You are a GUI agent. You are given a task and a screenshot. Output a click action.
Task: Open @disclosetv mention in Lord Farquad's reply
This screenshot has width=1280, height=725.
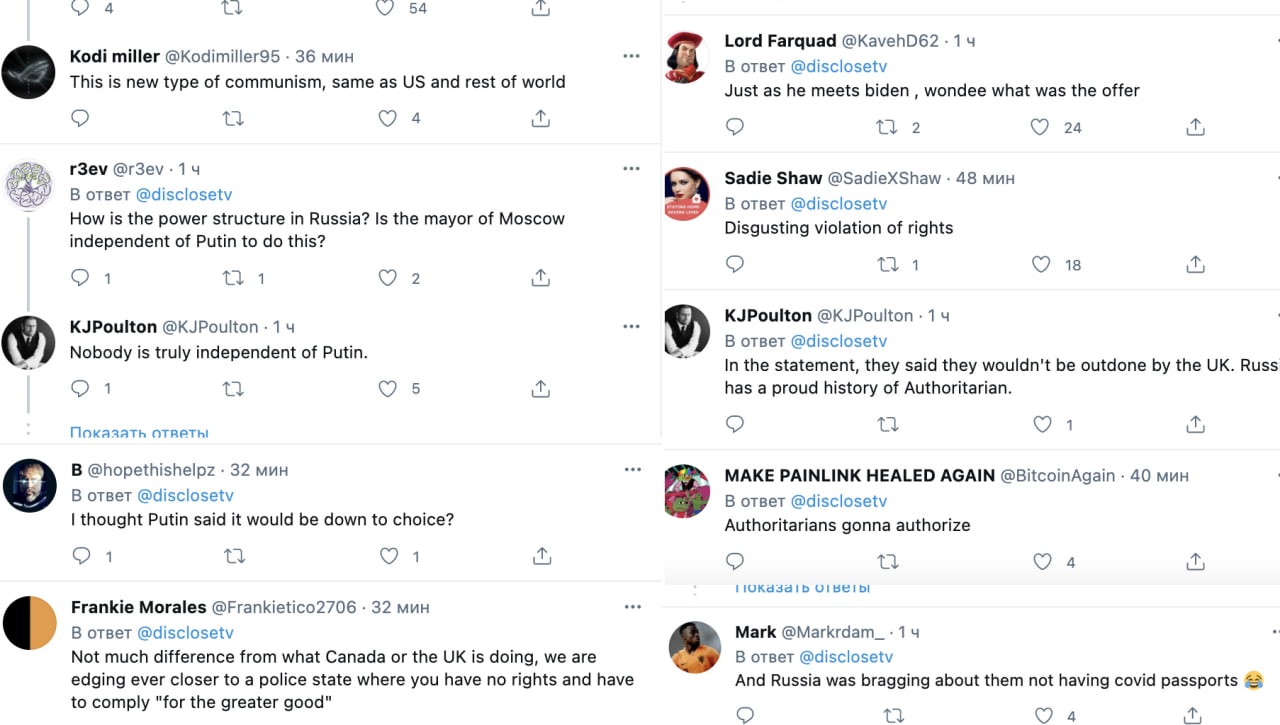click(x=839, y=66)
